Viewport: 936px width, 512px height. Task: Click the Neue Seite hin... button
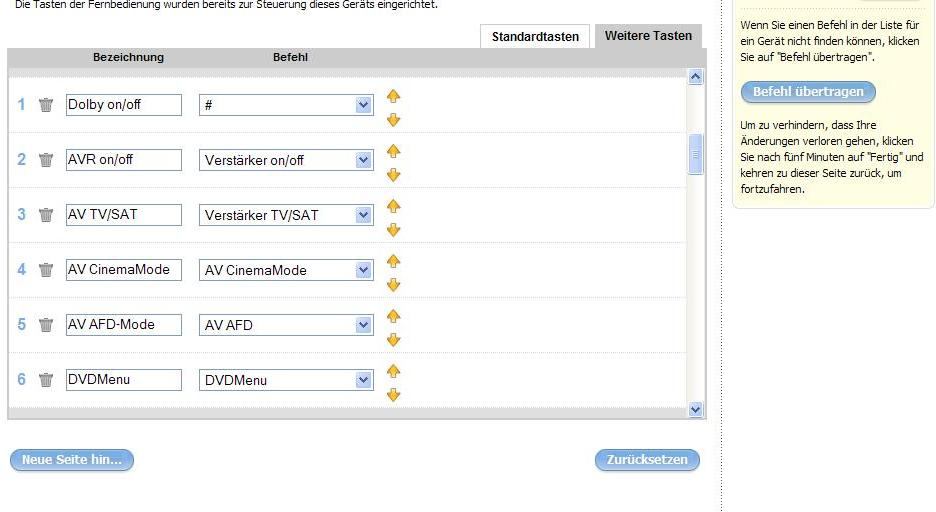tap(71, 460)
